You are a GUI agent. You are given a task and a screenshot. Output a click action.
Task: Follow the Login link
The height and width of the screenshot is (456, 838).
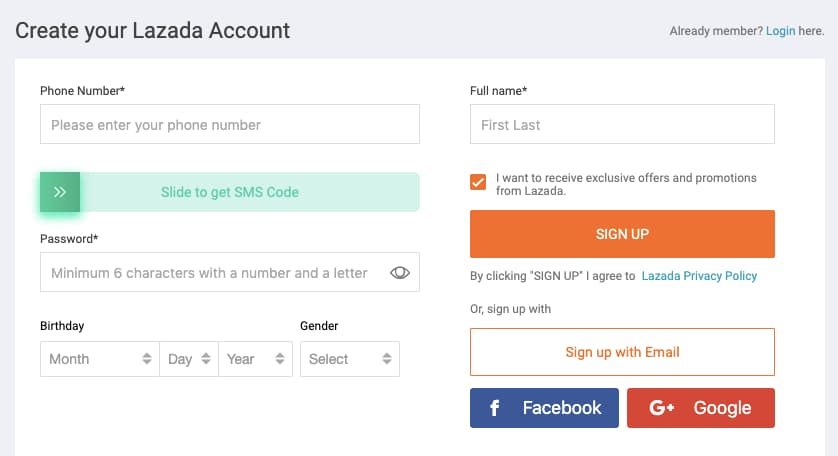coord(780,31)
